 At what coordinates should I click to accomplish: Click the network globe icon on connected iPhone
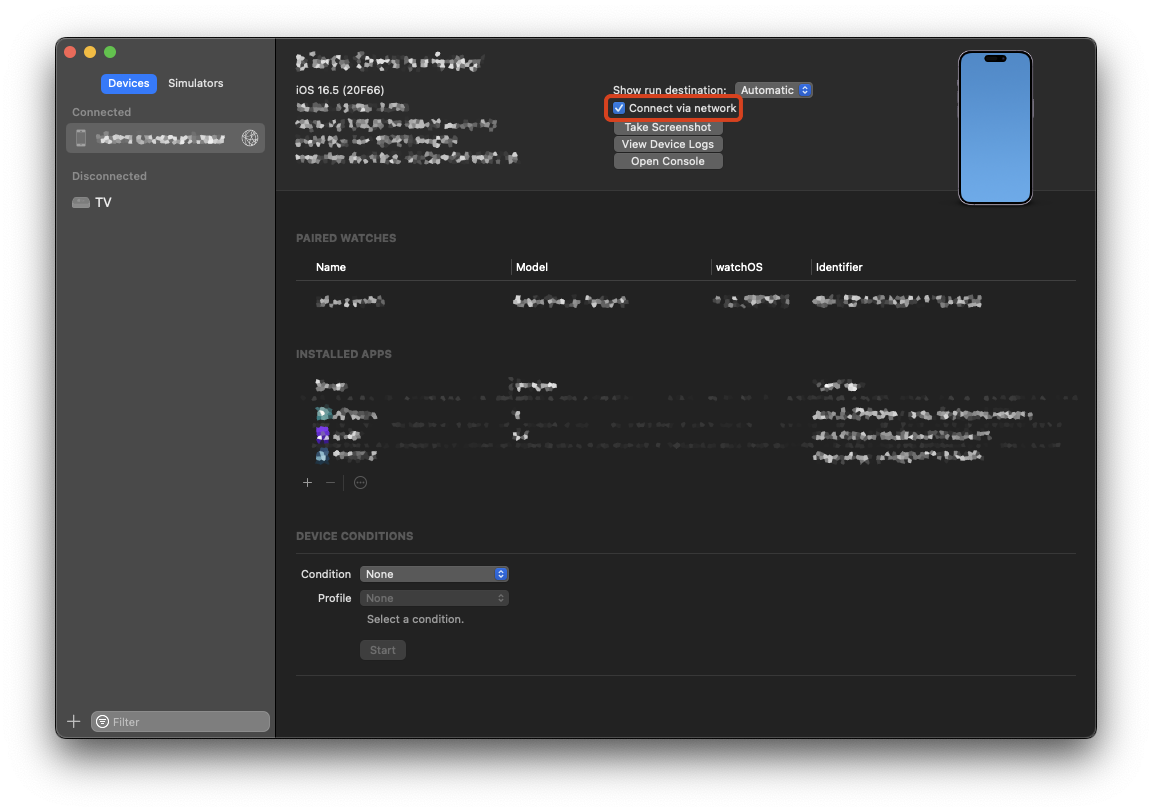(x=249, y=138)
